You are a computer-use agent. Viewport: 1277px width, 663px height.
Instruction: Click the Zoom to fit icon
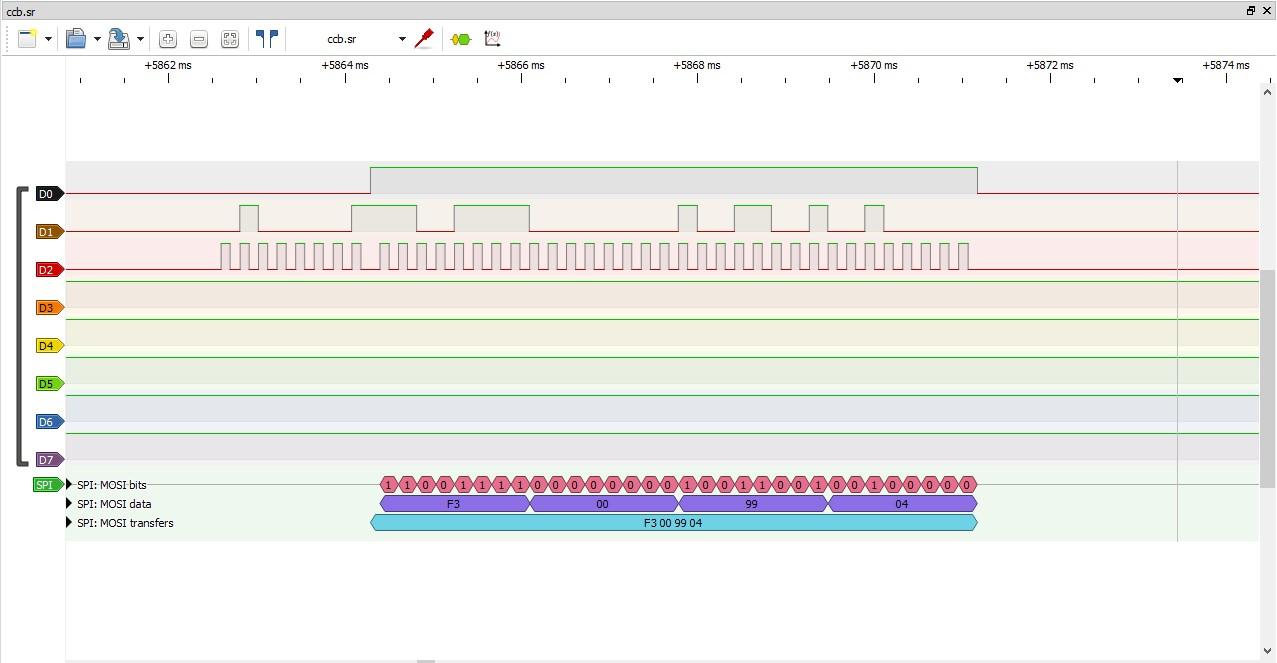point(230,39)
